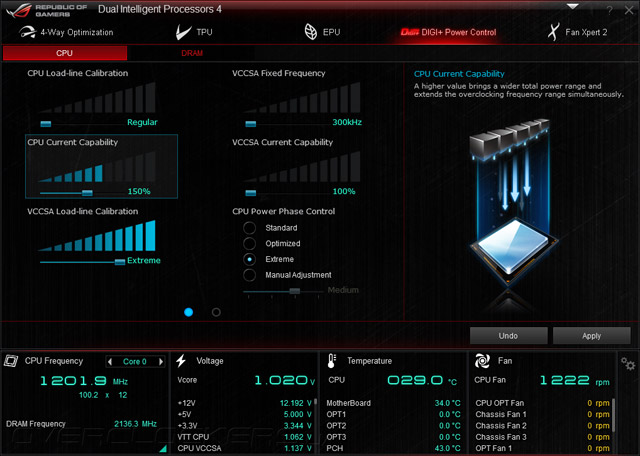Select Optimized power phase control
Viewport: 640px width, 456px height.
pos(249,244)
